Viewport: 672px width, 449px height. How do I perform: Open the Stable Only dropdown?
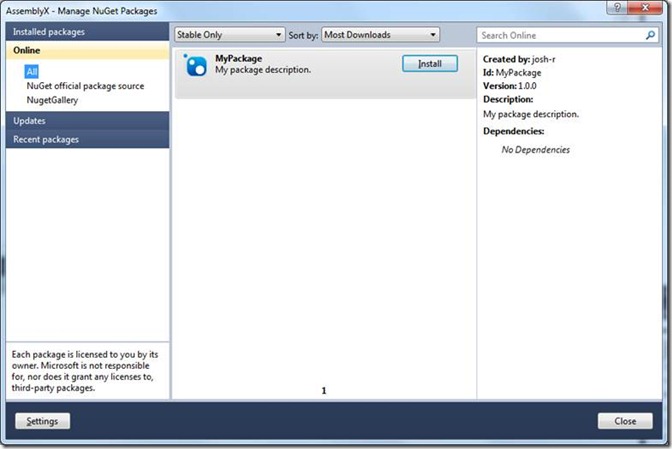[x=229, y=35]
